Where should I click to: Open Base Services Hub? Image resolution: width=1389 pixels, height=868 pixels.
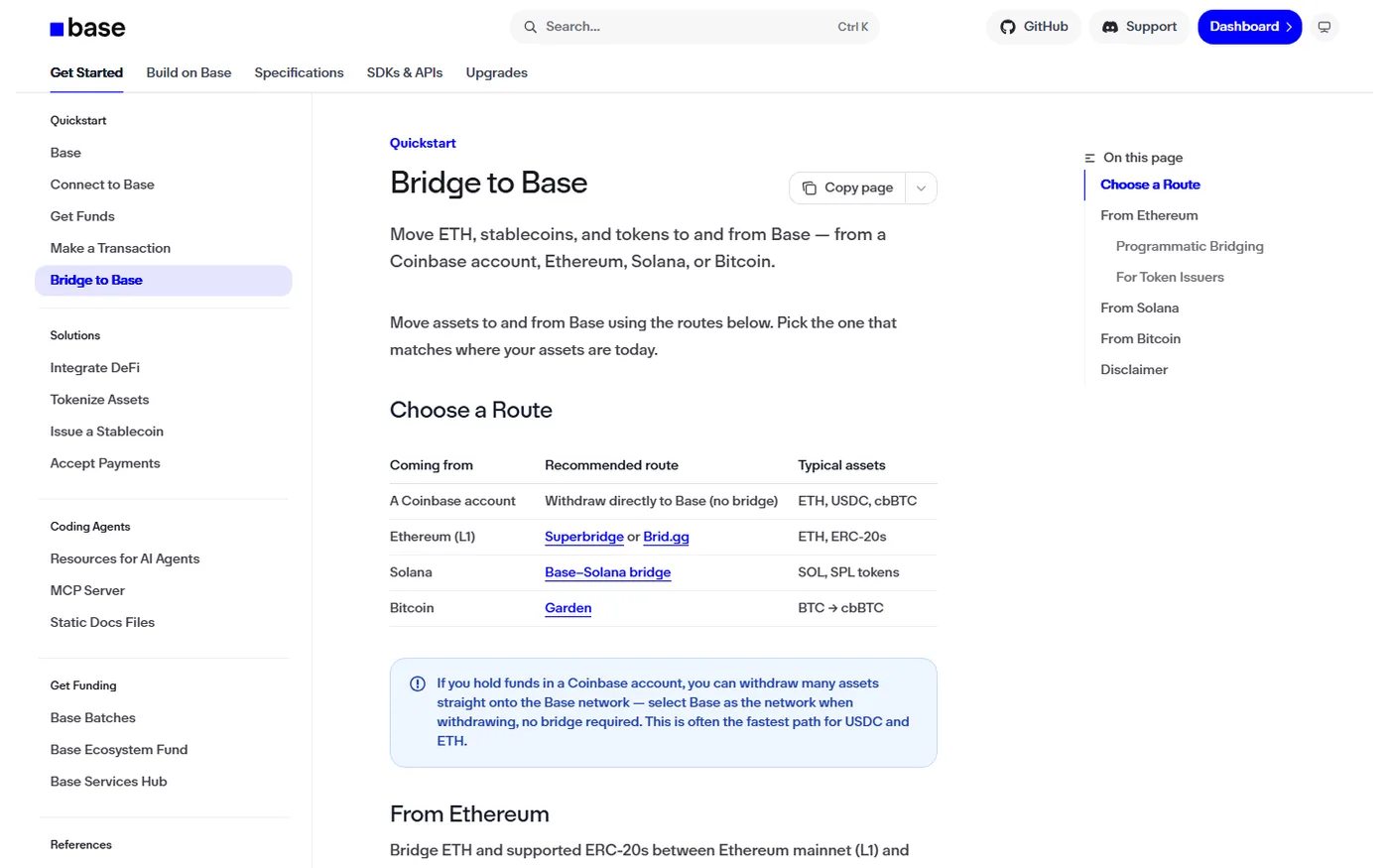(109, 781)
